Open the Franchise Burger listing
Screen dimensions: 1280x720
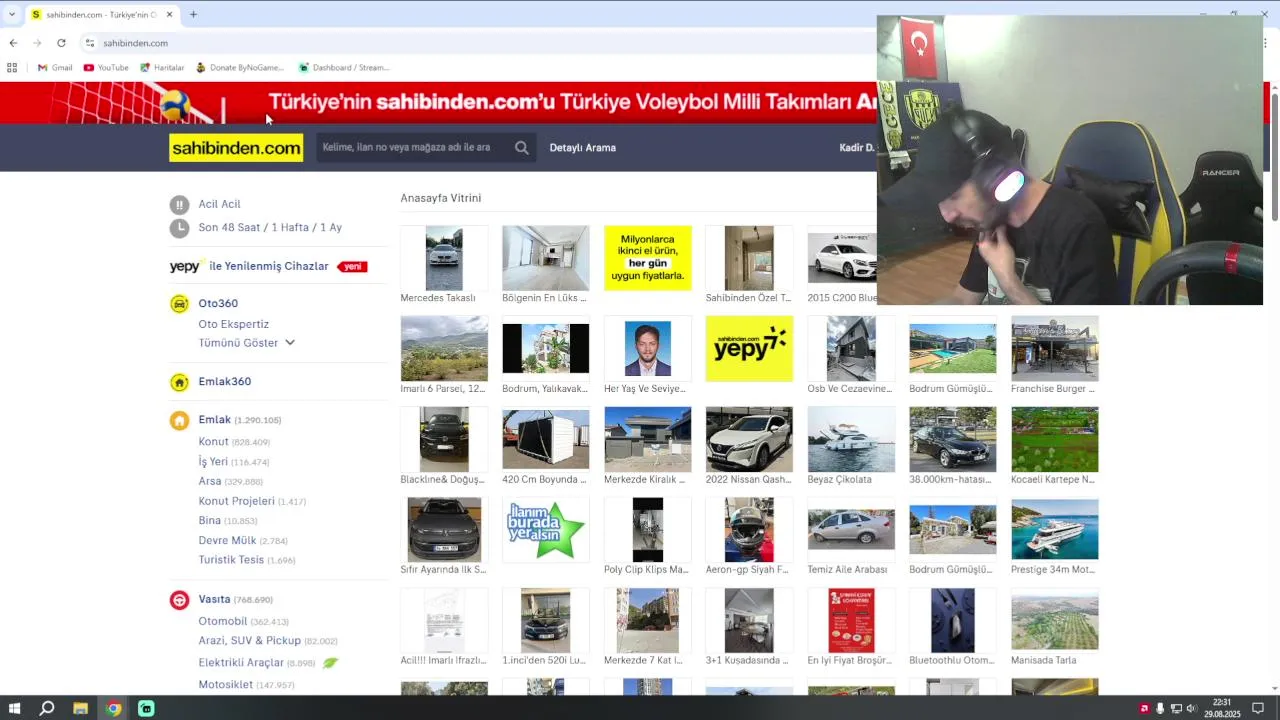pyautogui.click(x=1054, y=348)
